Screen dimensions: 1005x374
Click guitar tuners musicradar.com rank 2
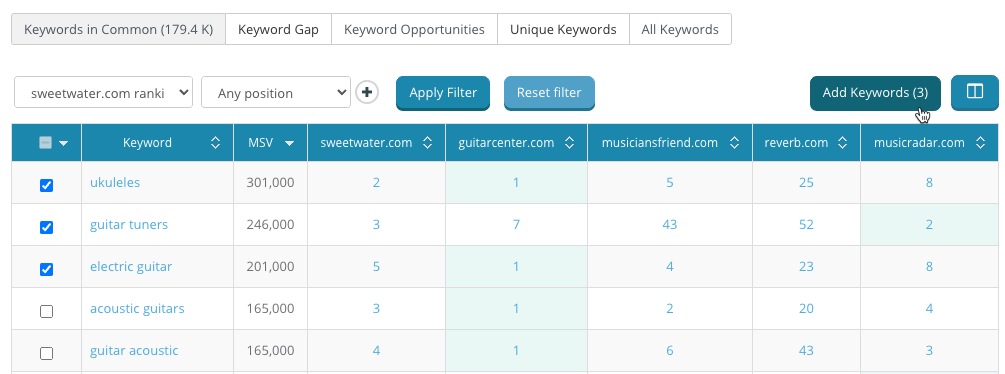click(x=929, y=225)
